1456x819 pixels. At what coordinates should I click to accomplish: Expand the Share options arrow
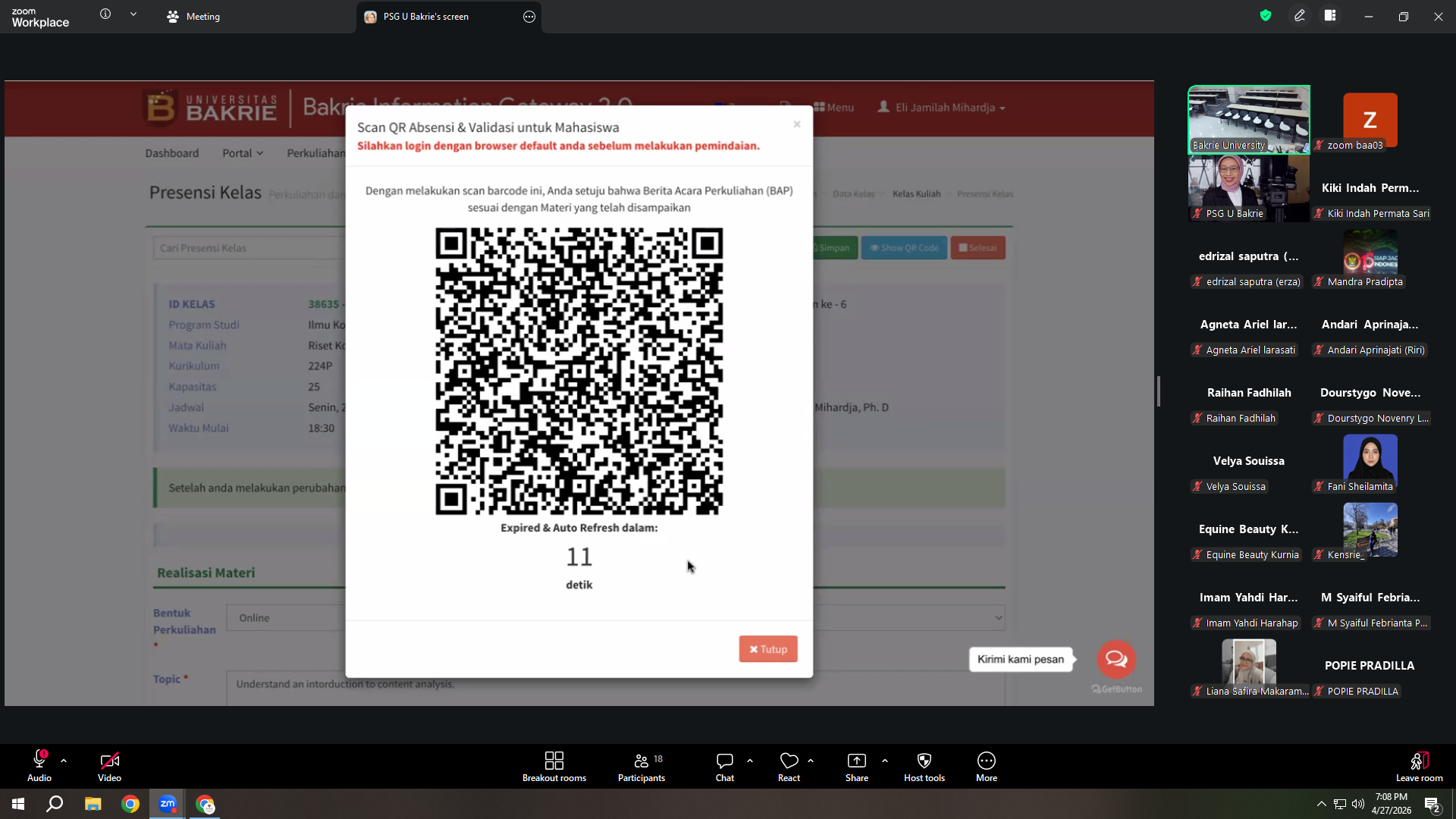pos(885,761)
